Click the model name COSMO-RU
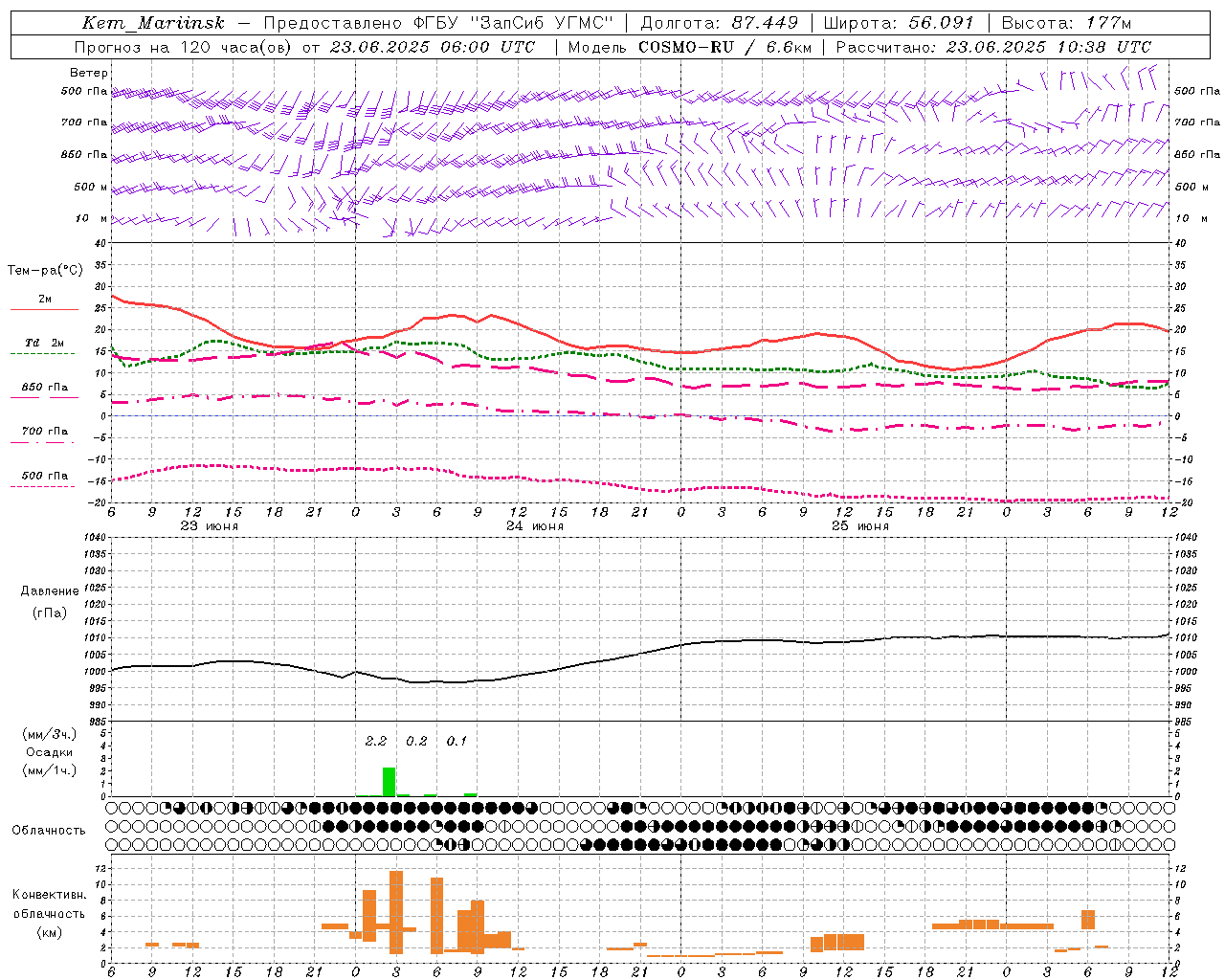Screen dimensions: 1225x980 coord(685,47)
